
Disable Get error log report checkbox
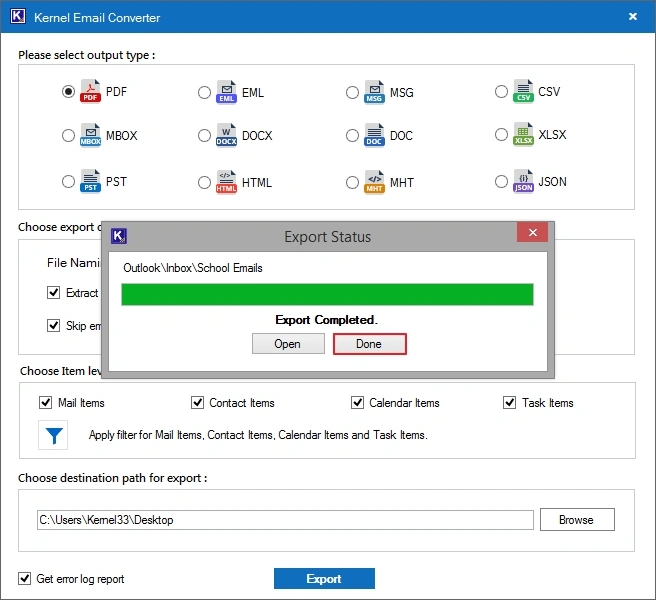coord(24,579)
